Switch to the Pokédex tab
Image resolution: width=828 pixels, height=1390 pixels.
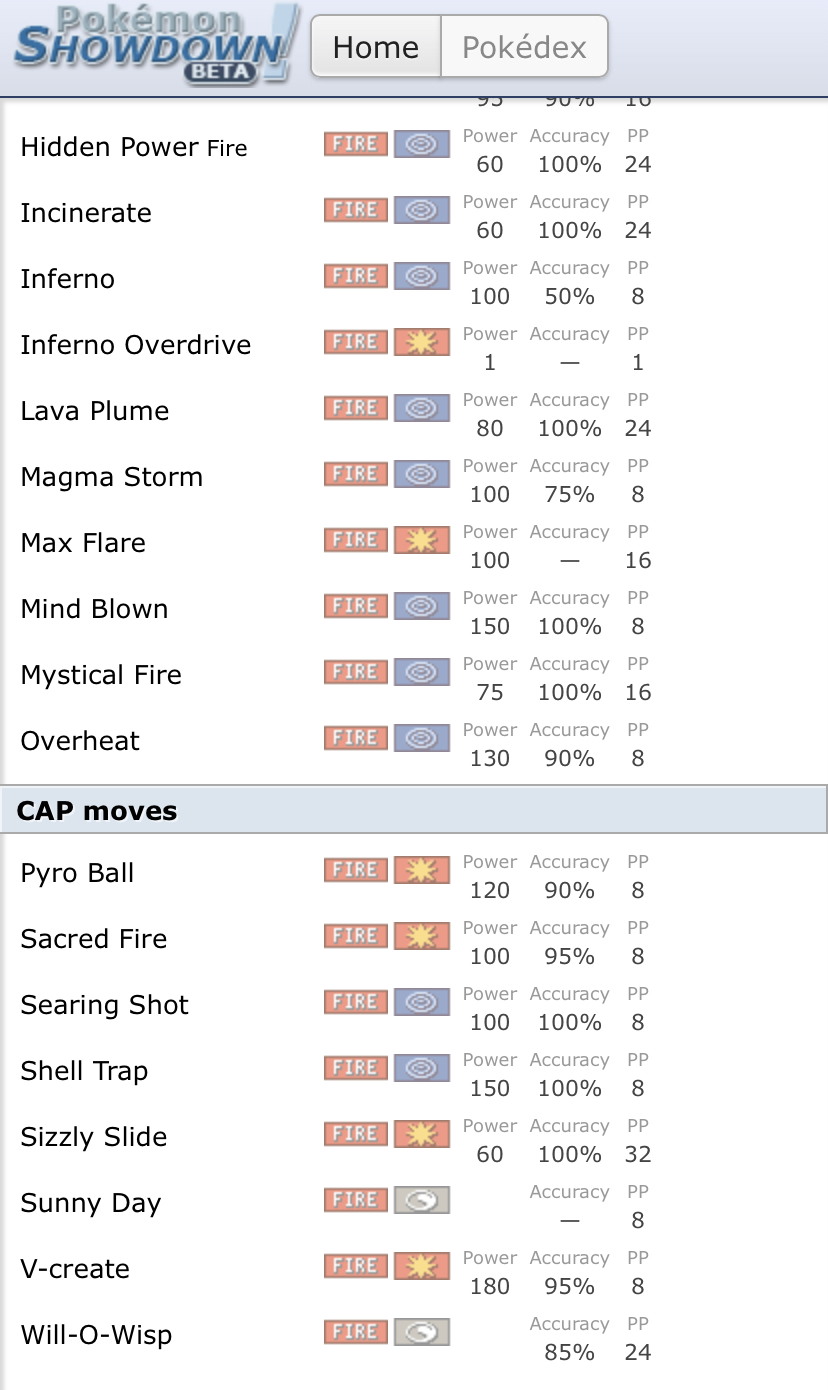524,46
